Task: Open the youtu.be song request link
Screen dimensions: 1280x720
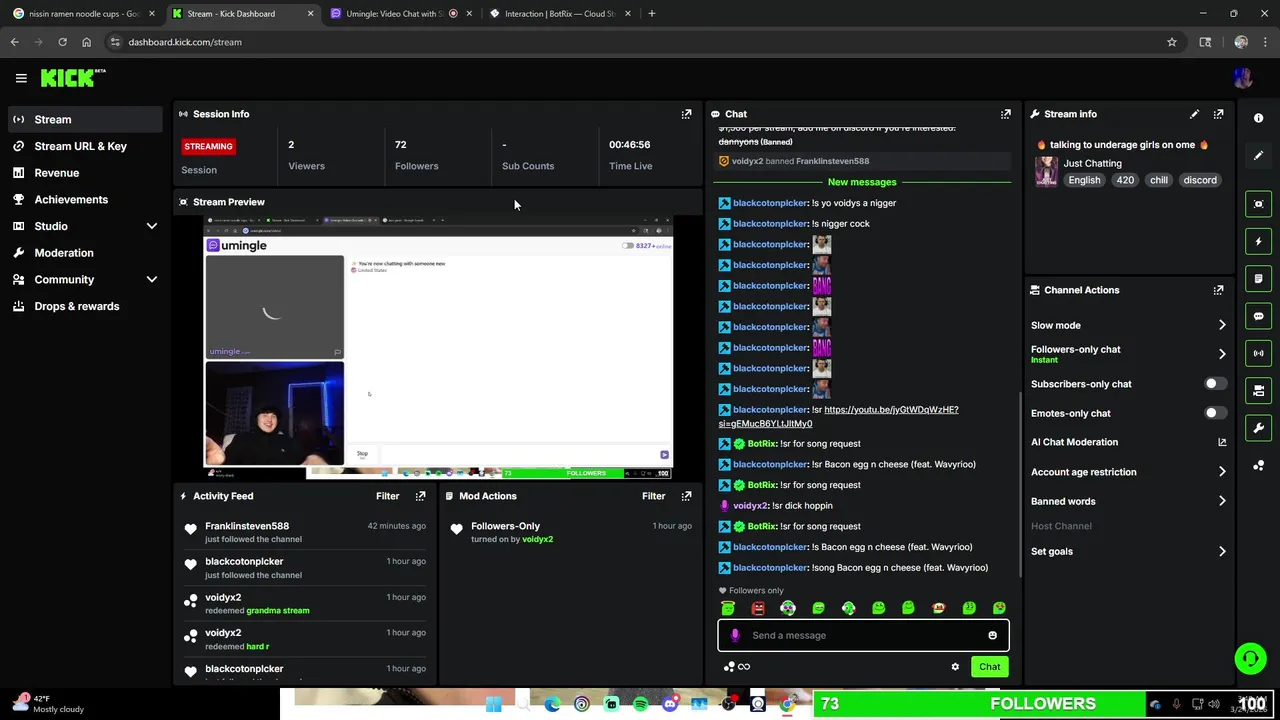Action: 838,417
